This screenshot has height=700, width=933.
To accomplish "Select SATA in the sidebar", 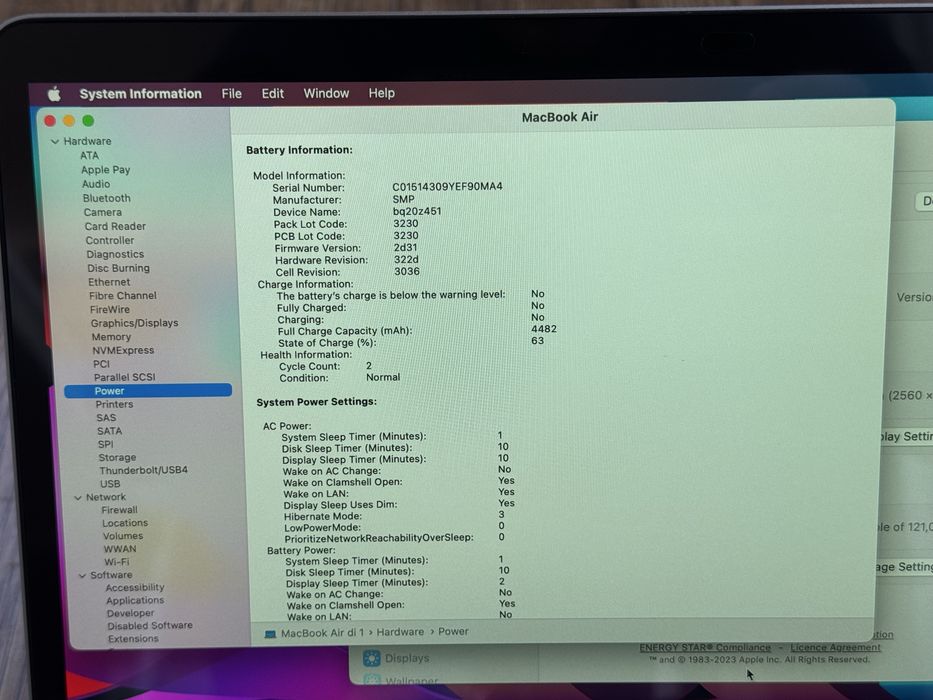I will click(109, 431).
